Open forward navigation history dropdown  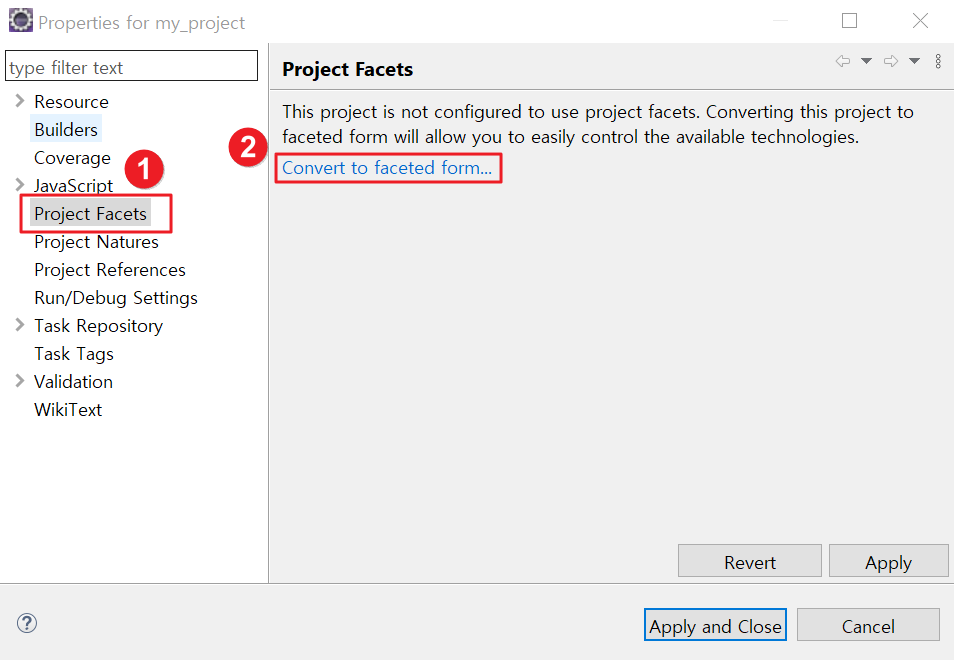913,61
